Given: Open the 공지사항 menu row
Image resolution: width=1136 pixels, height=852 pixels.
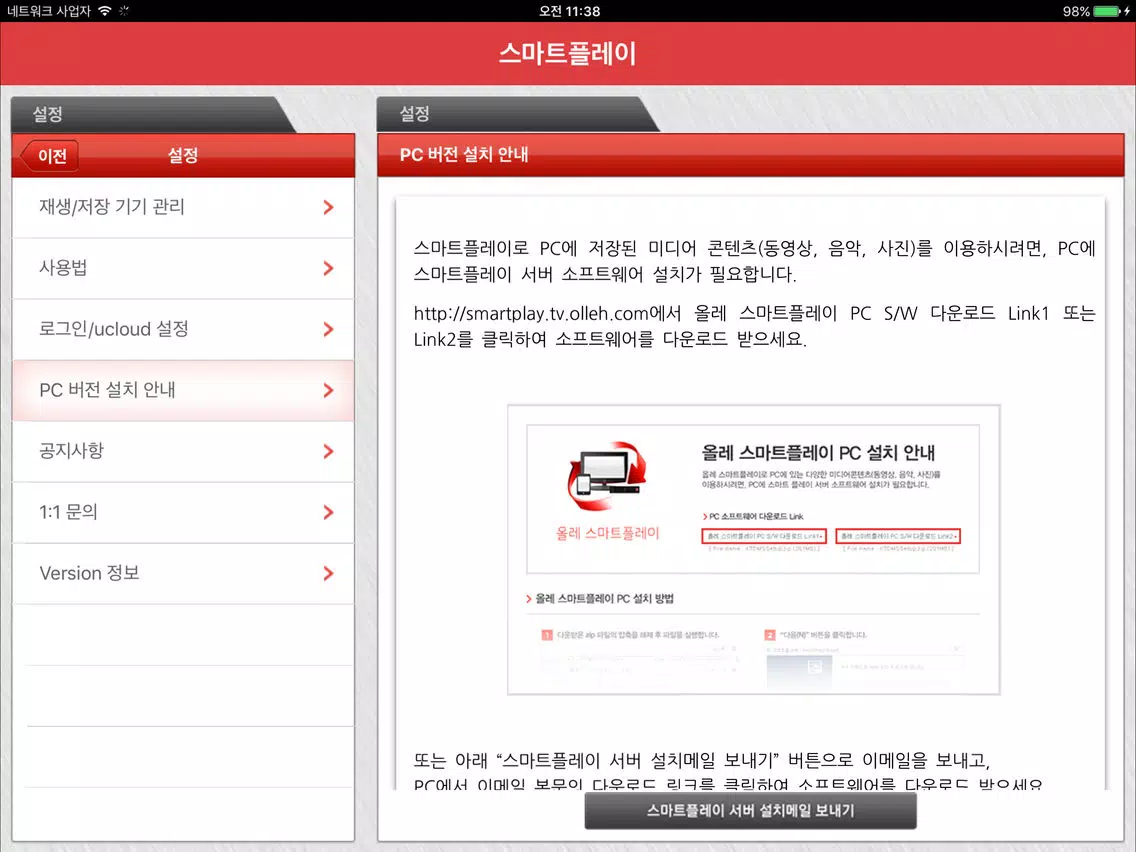Looking at the screenshot, I should (183, 451).
